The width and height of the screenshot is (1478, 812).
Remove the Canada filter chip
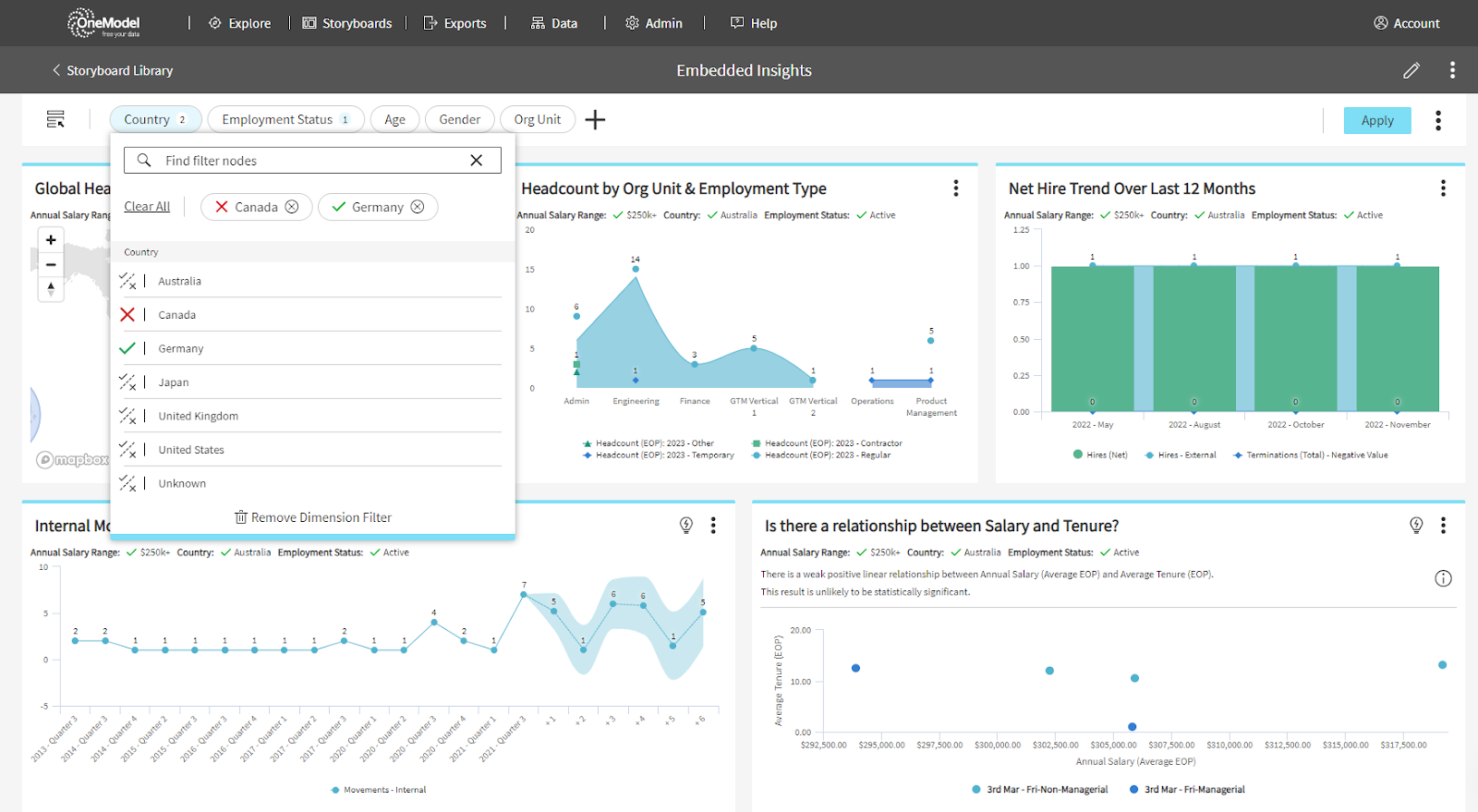[x=292, y=207]
